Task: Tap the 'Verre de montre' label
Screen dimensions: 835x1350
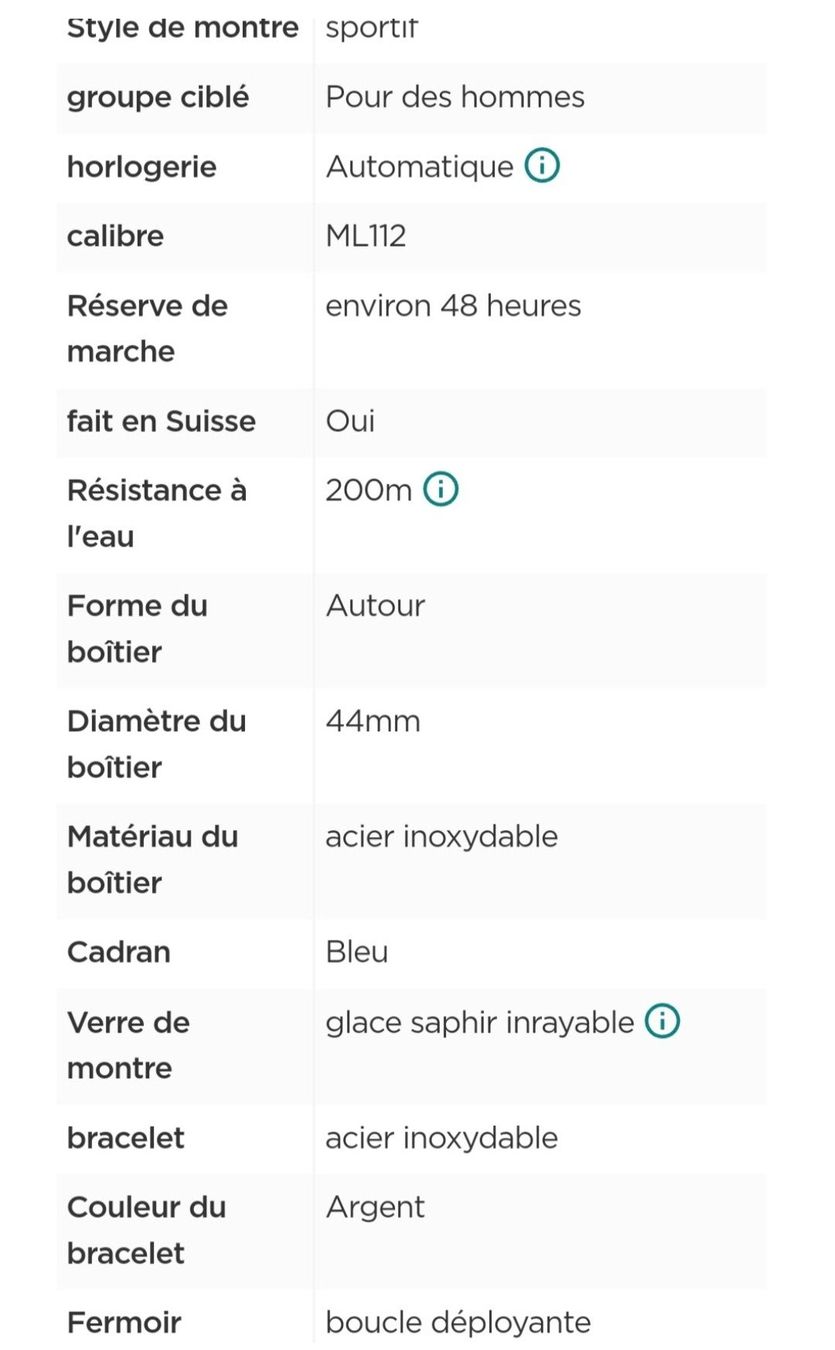Action: [x=128, y=1045]
